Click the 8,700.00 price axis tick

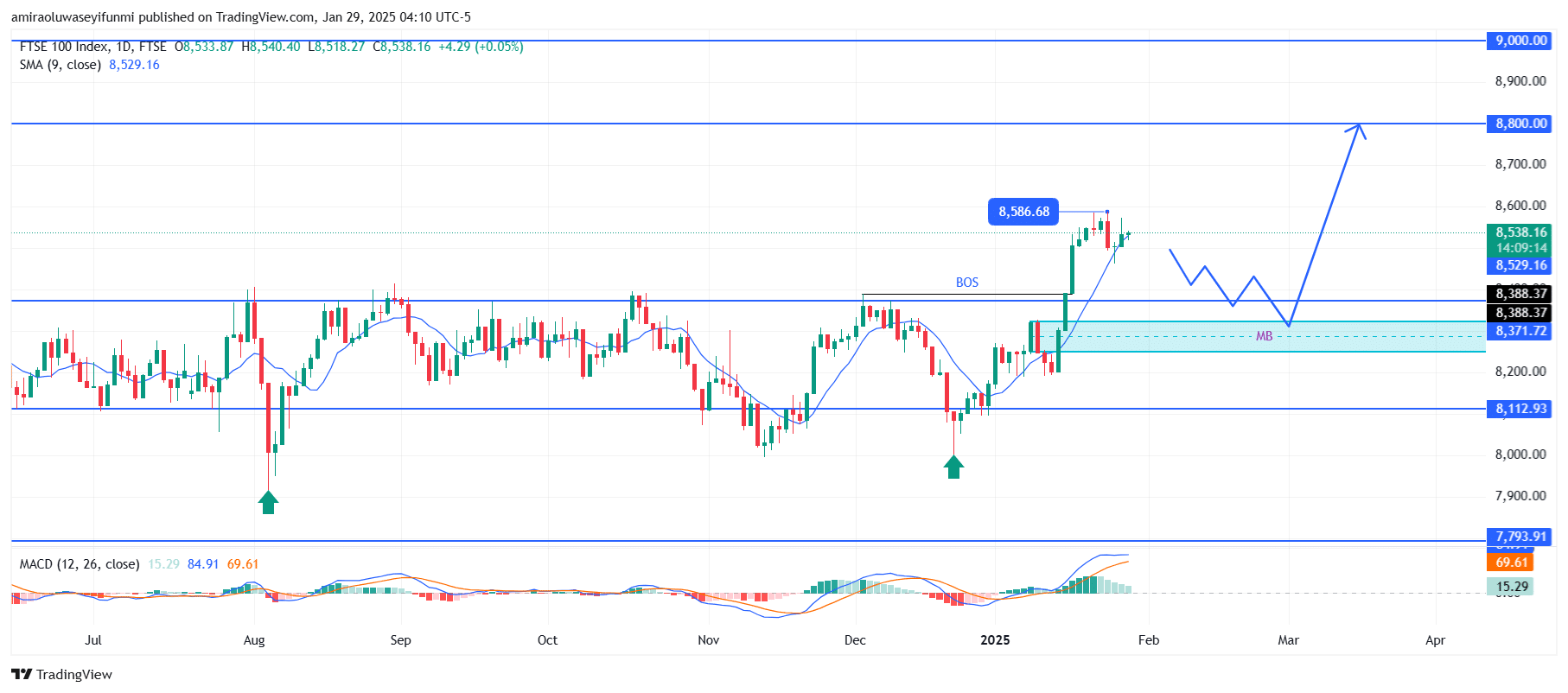[1520, 164]
